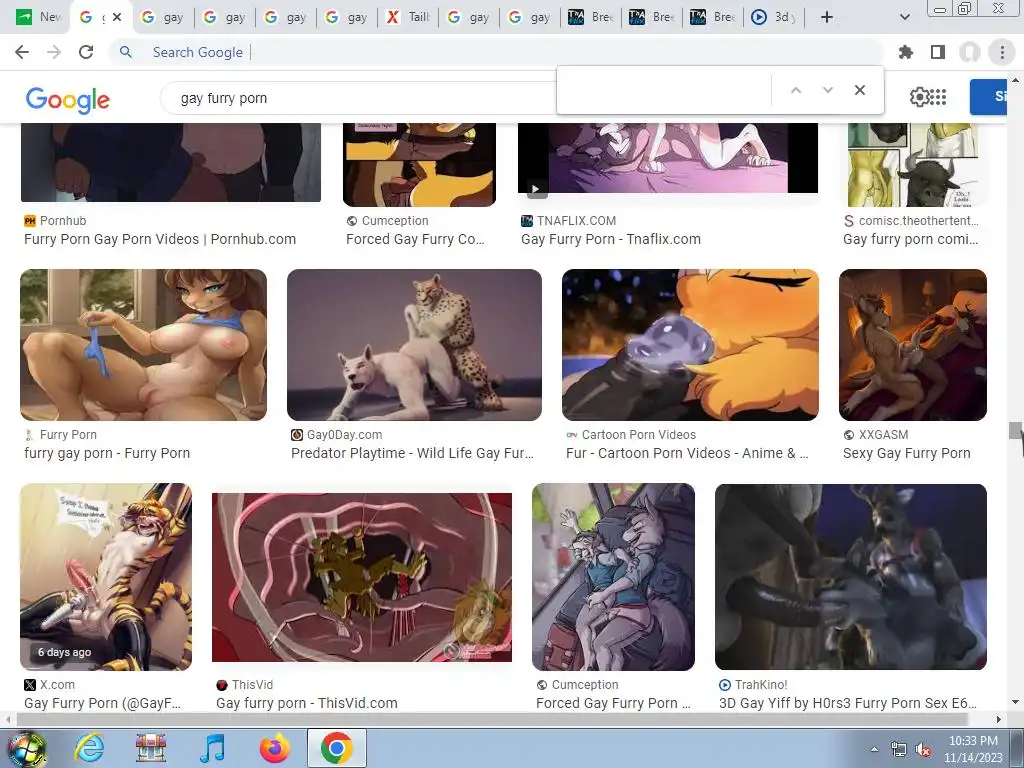
Task: Reload the current page
Action: pyautogui.click(x=86, y=52)
